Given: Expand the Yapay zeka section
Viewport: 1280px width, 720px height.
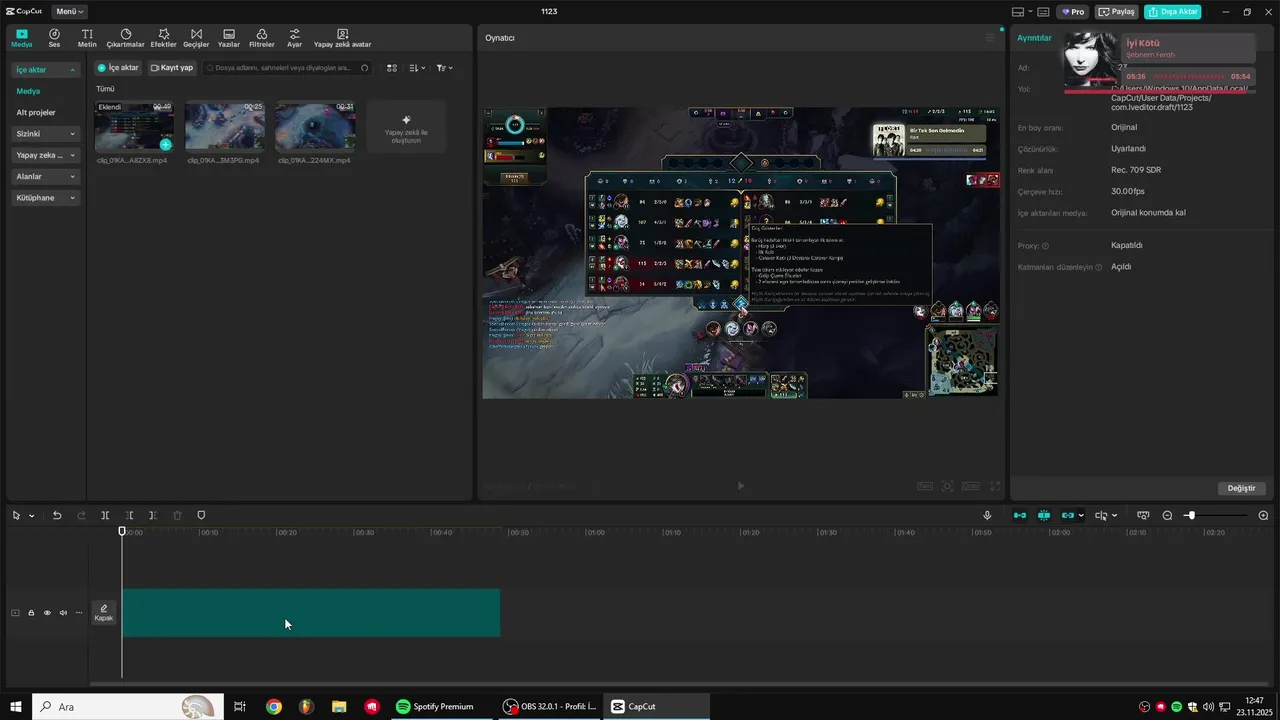Looking at the screenshot, I should [46, 155].
